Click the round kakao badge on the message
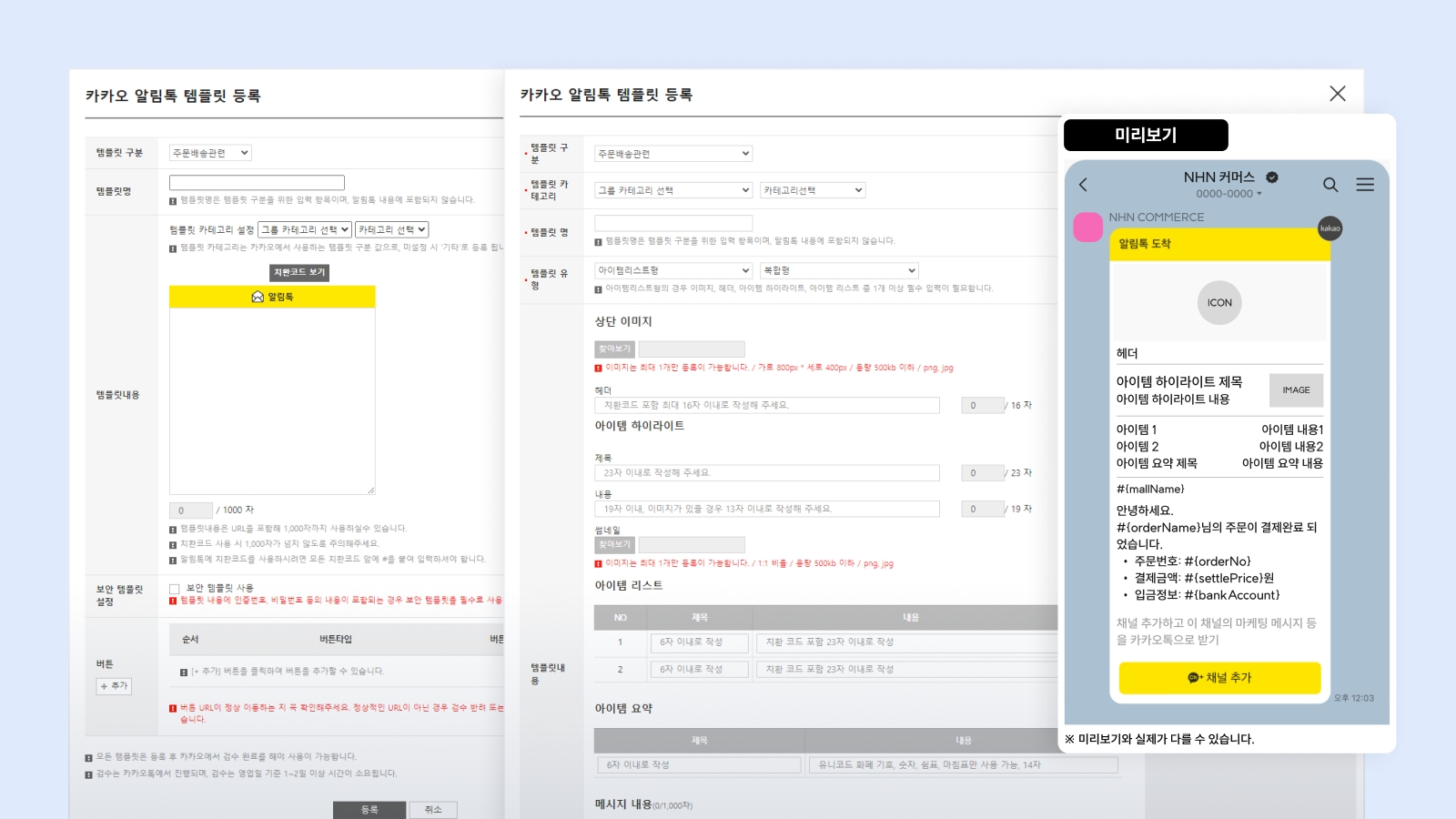 [1330, 228]
